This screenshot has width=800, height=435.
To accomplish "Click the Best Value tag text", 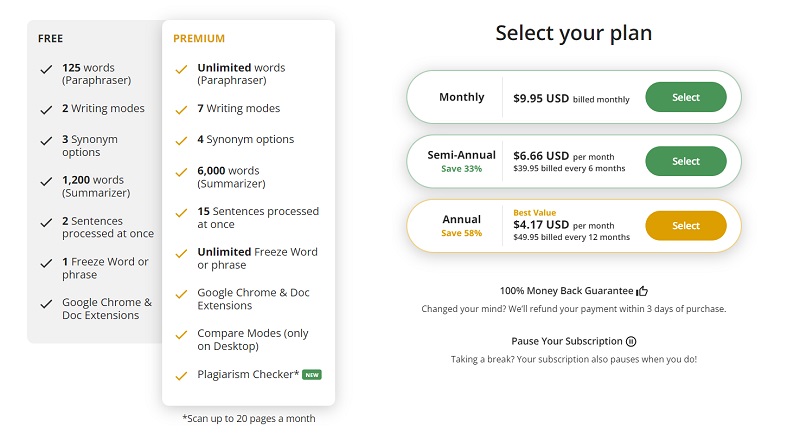I will (x=535, y=213).
